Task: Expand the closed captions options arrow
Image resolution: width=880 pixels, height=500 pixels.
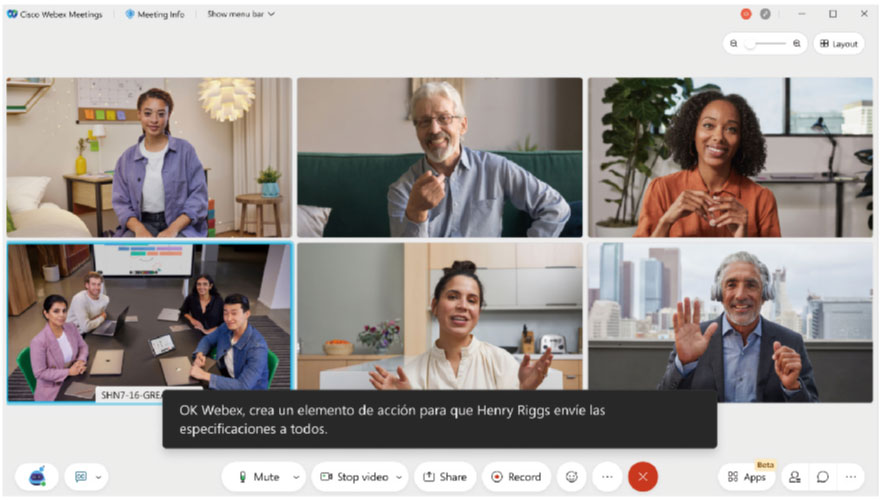Action: coord(99,477)
